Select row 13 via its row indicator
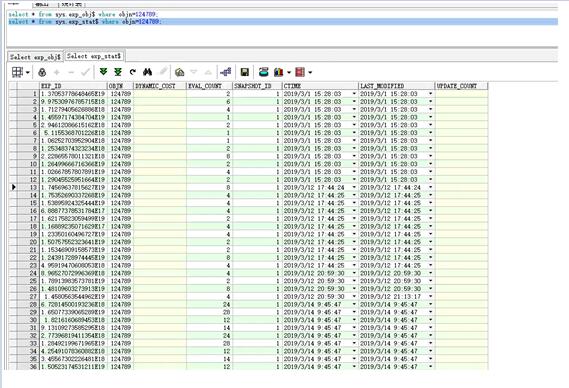The width and height of the screenshot is (569, 388). 13,188
